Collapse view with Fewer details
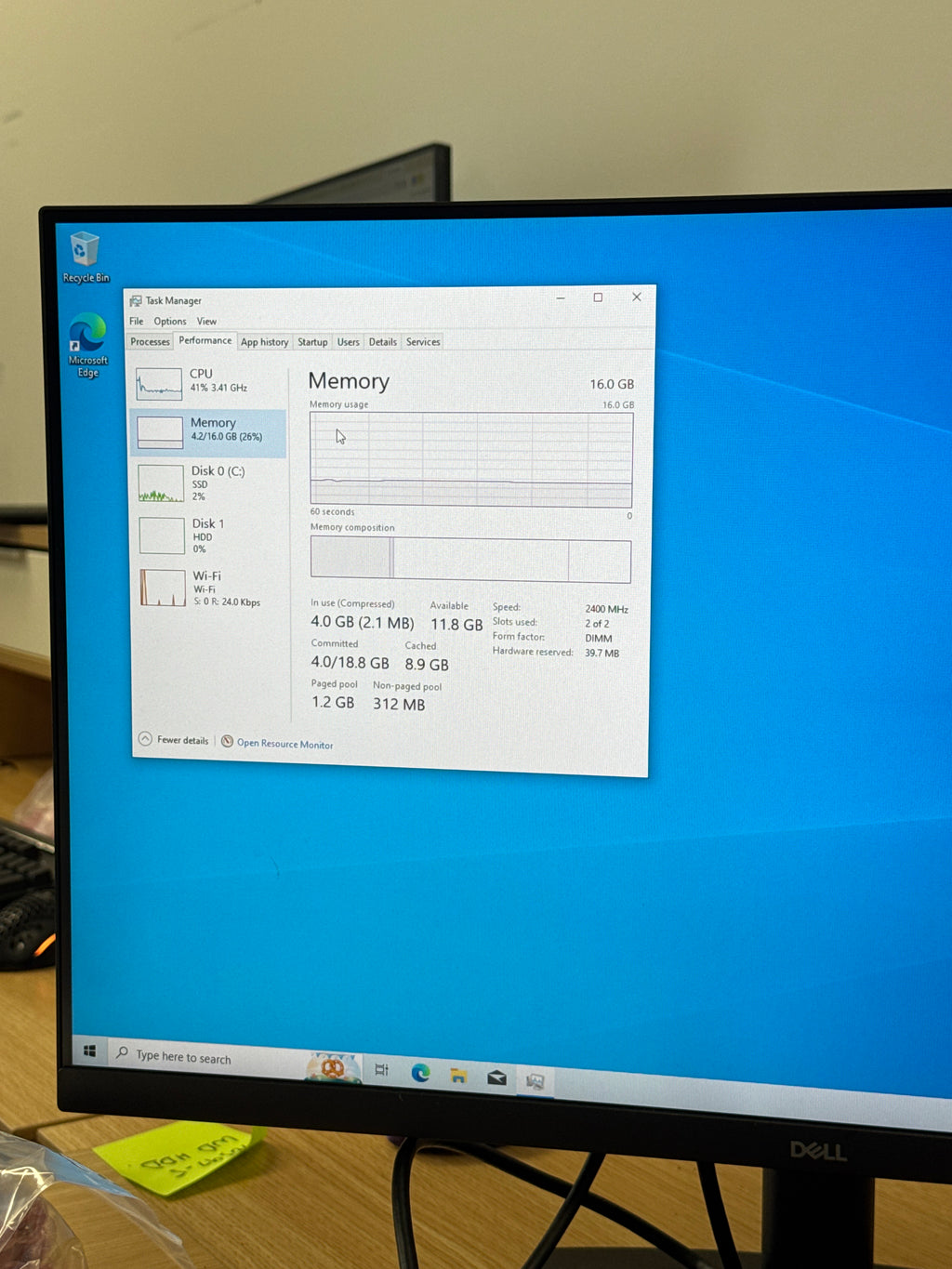The height and width of the screenshot is (1269, 952). [x=174, y=740]
